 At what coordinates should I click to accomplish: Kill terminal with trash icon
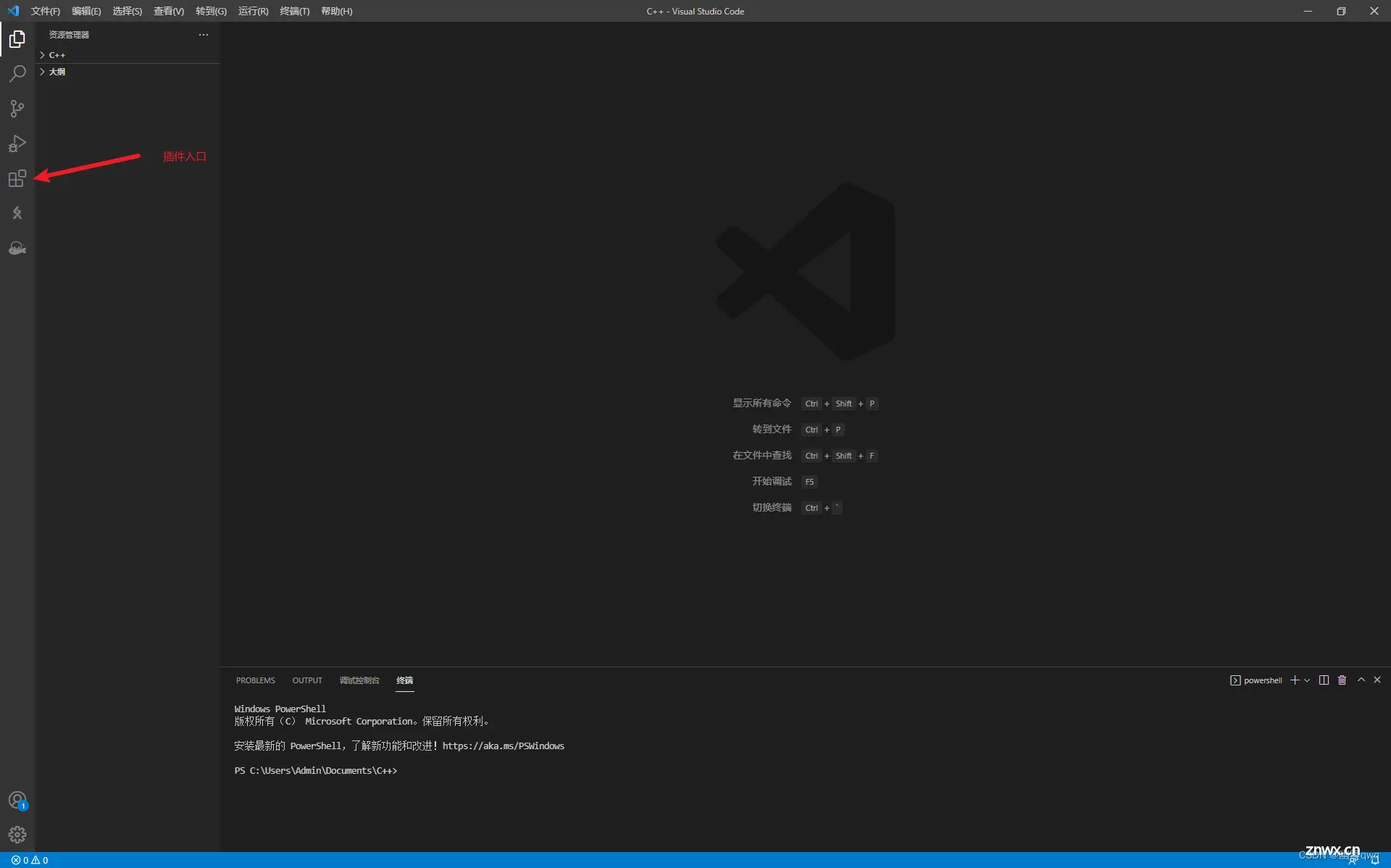[1342, 680]
